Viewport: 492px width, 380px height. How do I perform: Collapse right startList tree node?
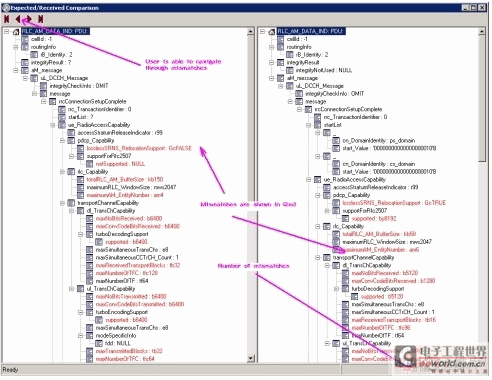click(309, 125)
